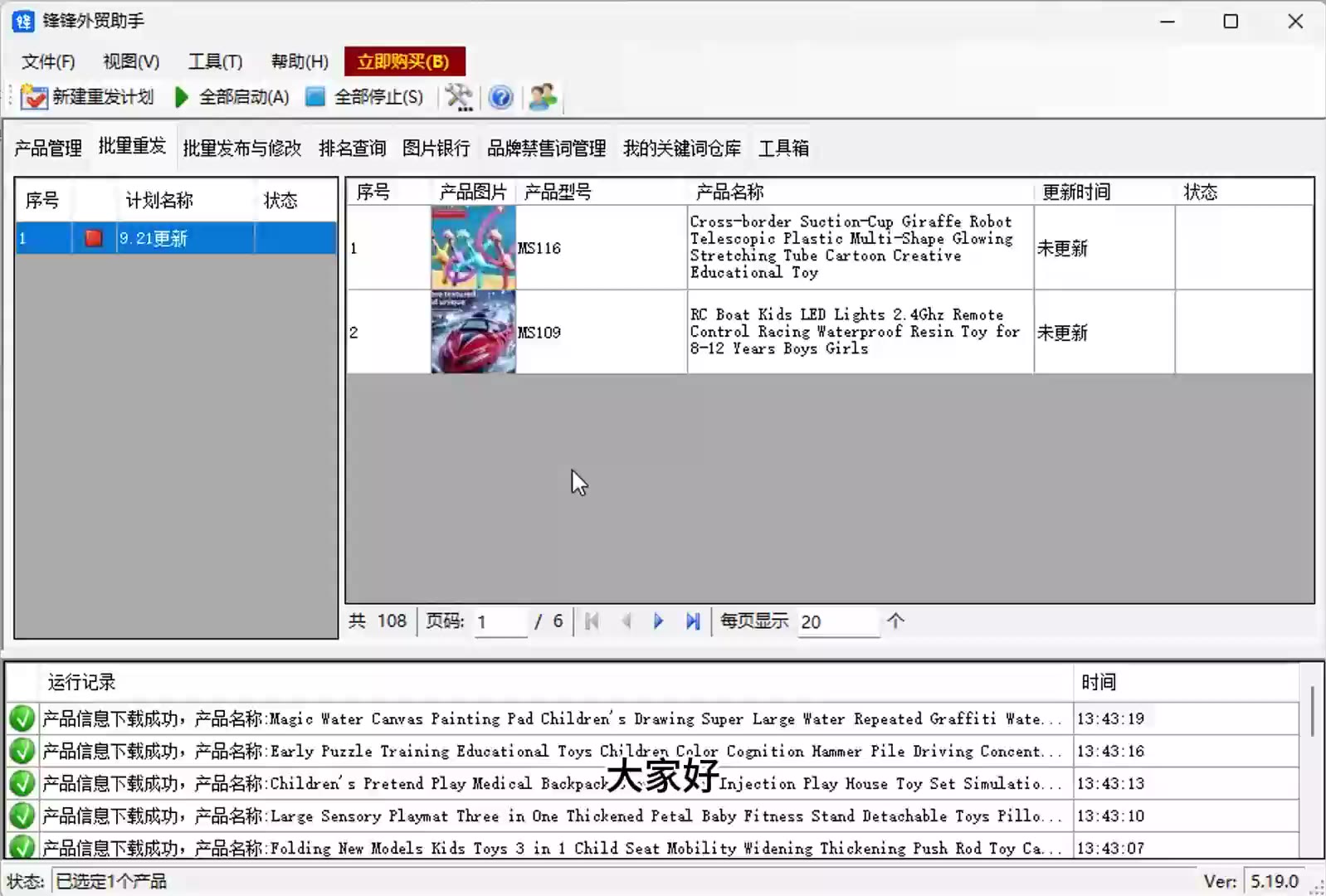Sort by 产品名称 column header

[860, 192]
